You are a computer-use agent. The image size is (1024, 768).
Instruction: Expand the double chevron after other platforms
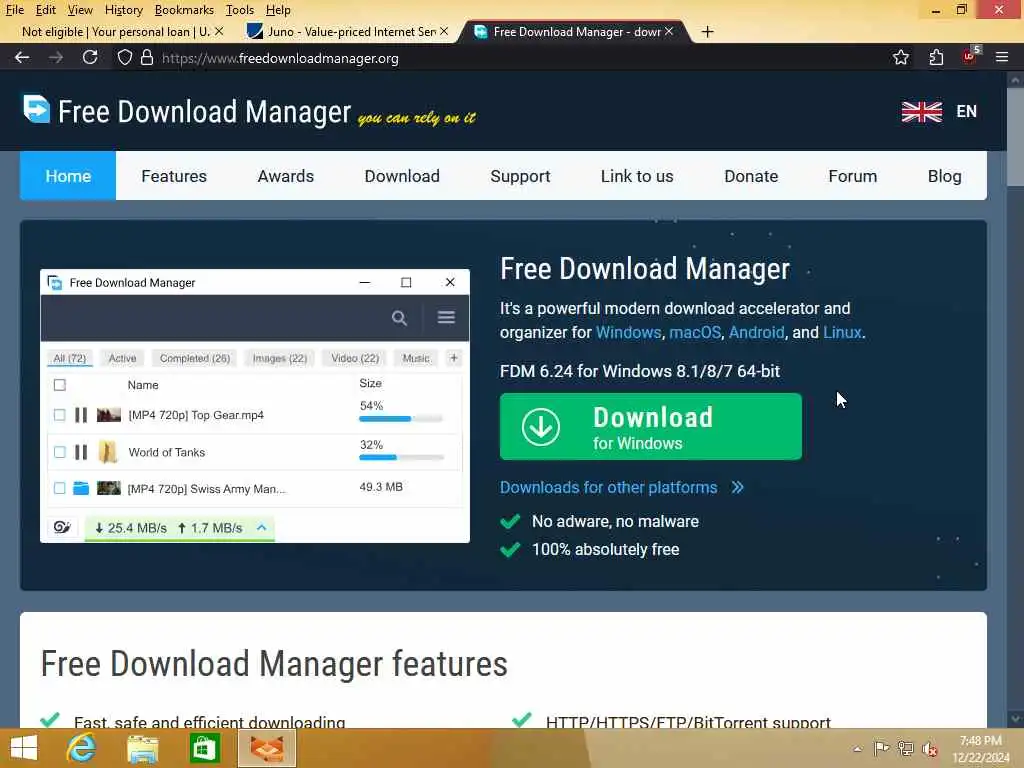[737, 487]
